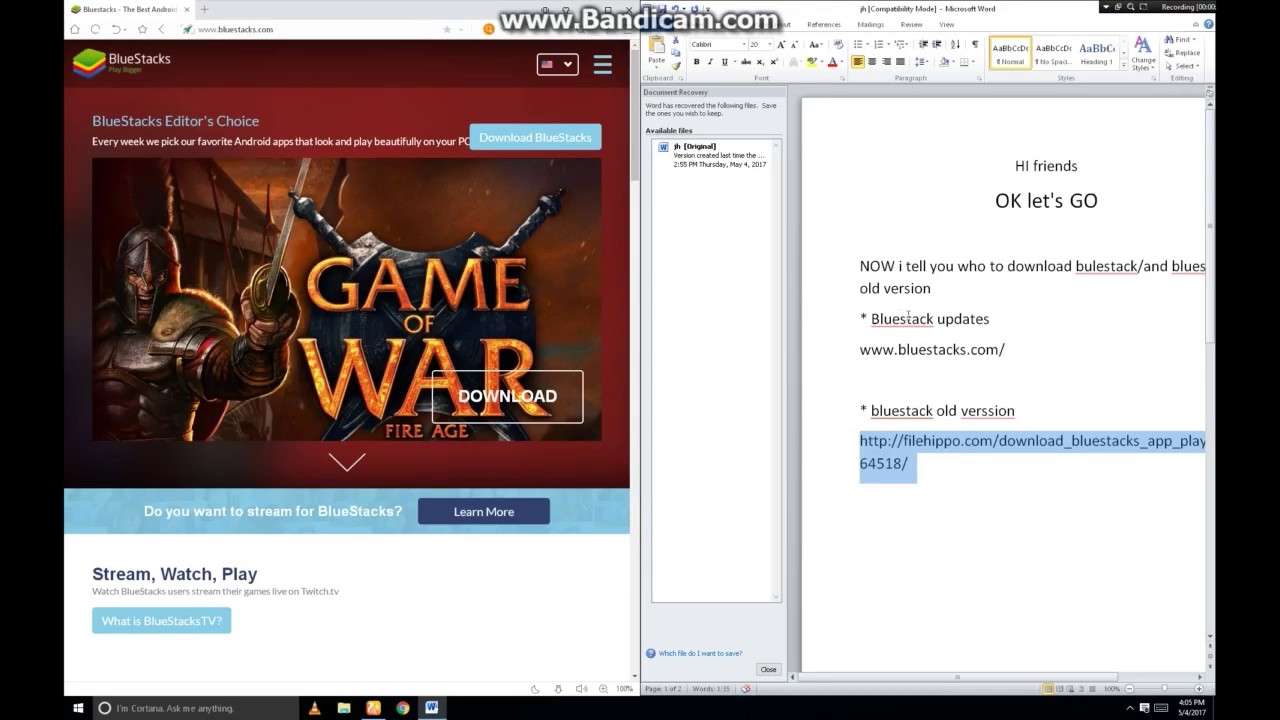1280x720 pixels.
Task: Click the Format Painter brush icon
Action: pos(676,66)
